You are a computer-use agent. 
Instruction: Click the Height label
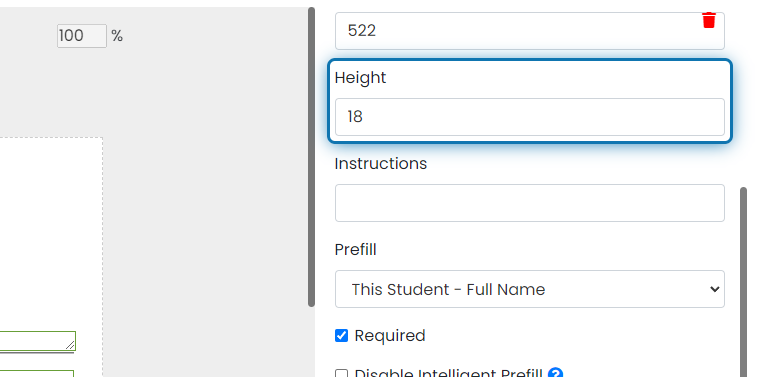pyautogui.click(x=360, y=77)
